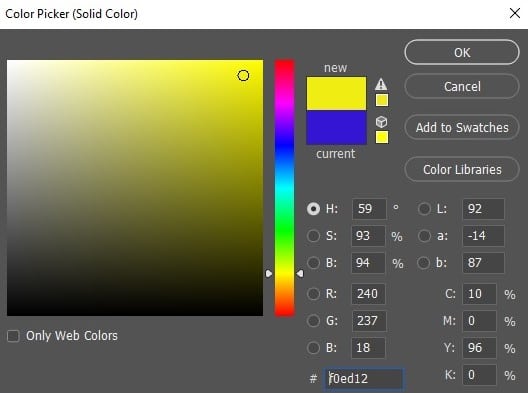
Task: Click the K black field showing 0
Action: click(x=479, y=374)
